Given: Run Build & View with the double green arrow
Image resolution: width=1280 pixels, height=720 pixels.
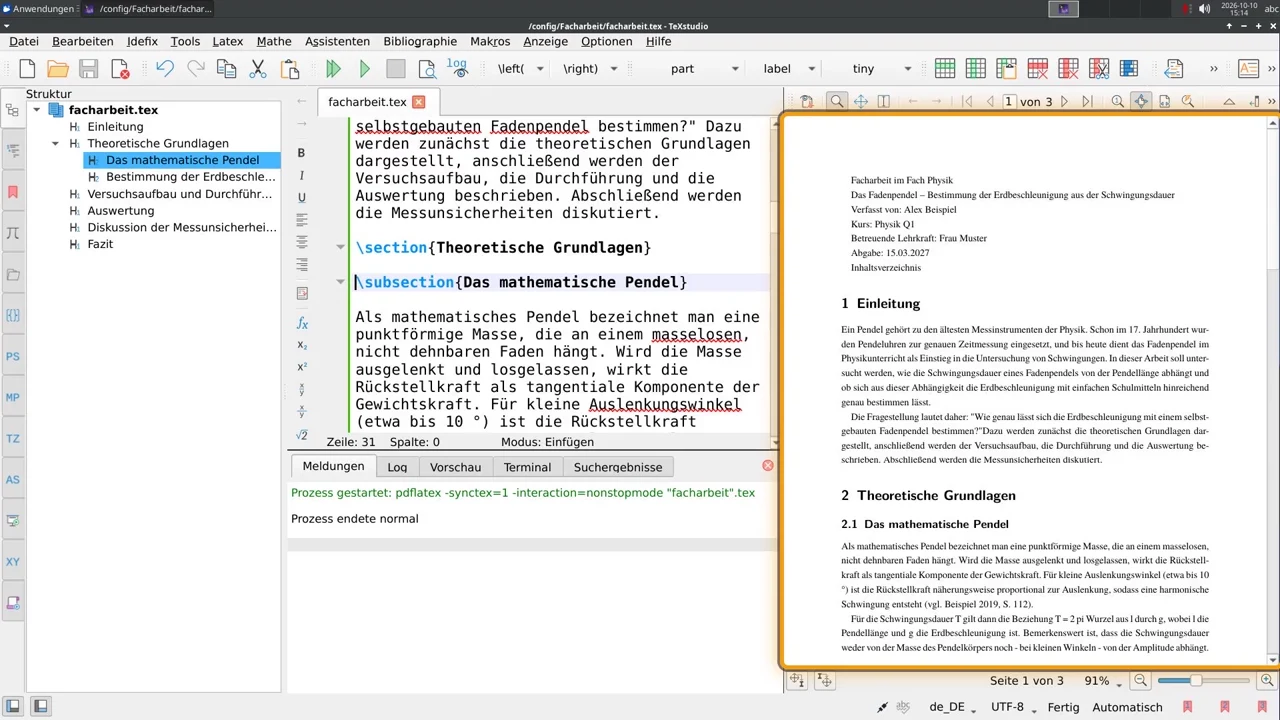Looking at the screenshot, I should coord(334,69).
